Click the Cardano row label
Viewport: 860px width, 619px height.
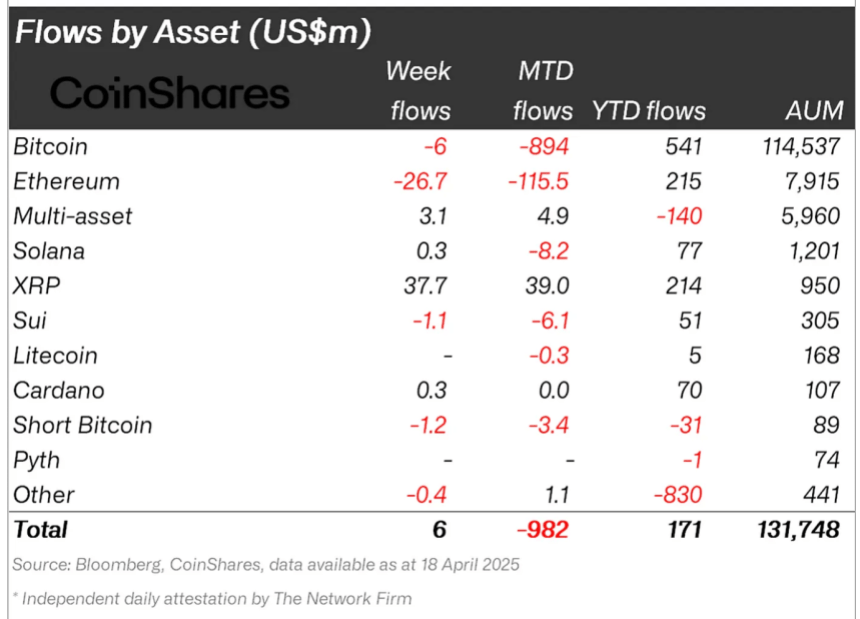(x=58, y=390)
